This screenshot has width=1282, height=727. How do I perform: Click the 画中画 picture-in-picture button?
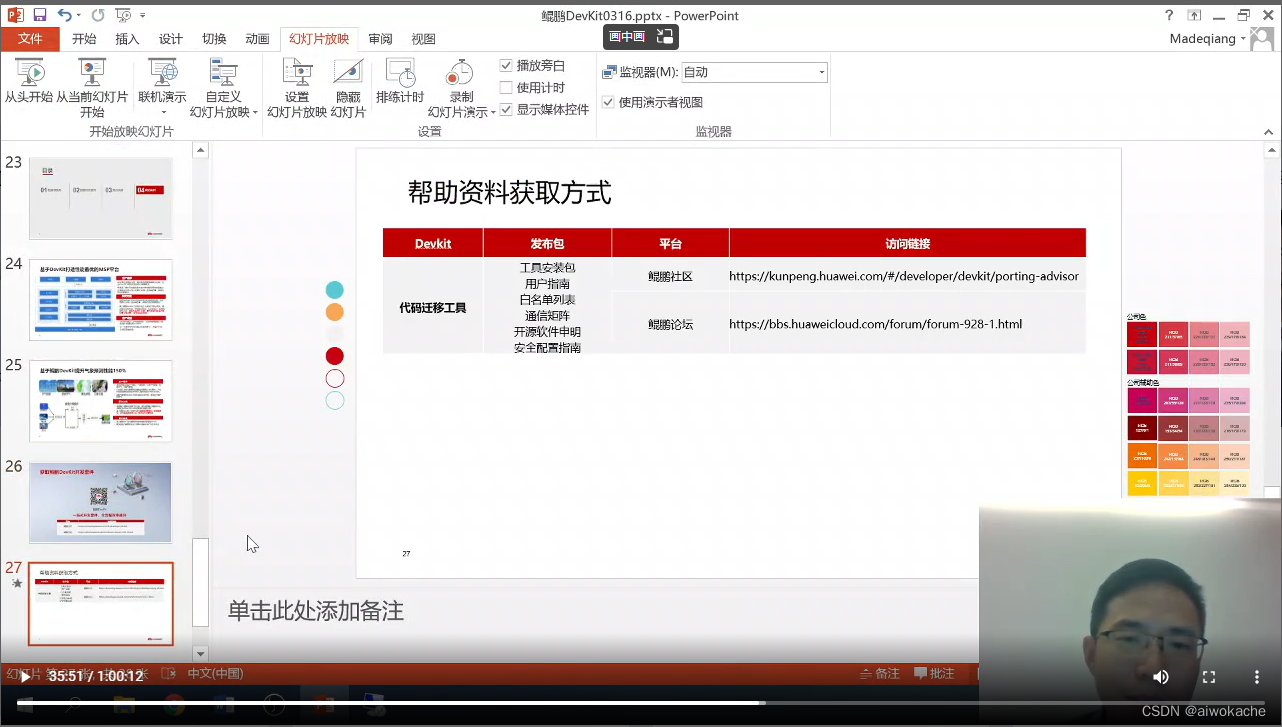click(627, 37)
